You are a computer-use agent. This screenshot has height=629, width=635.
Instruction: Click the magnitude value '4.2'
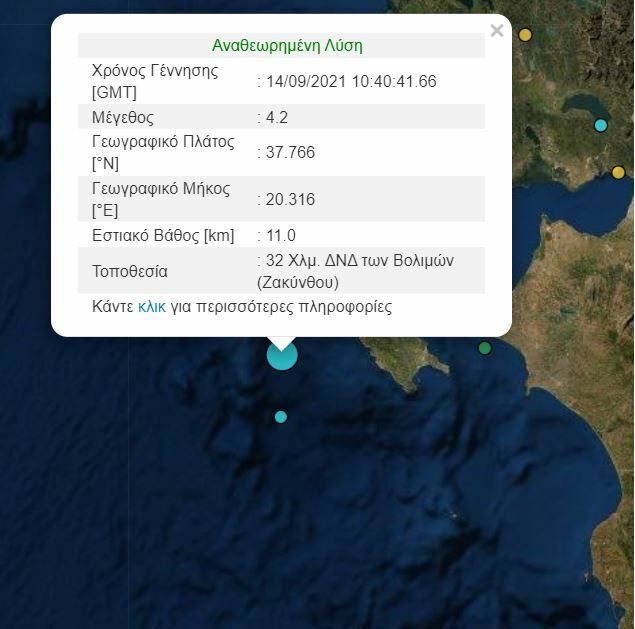click(277, 117)
